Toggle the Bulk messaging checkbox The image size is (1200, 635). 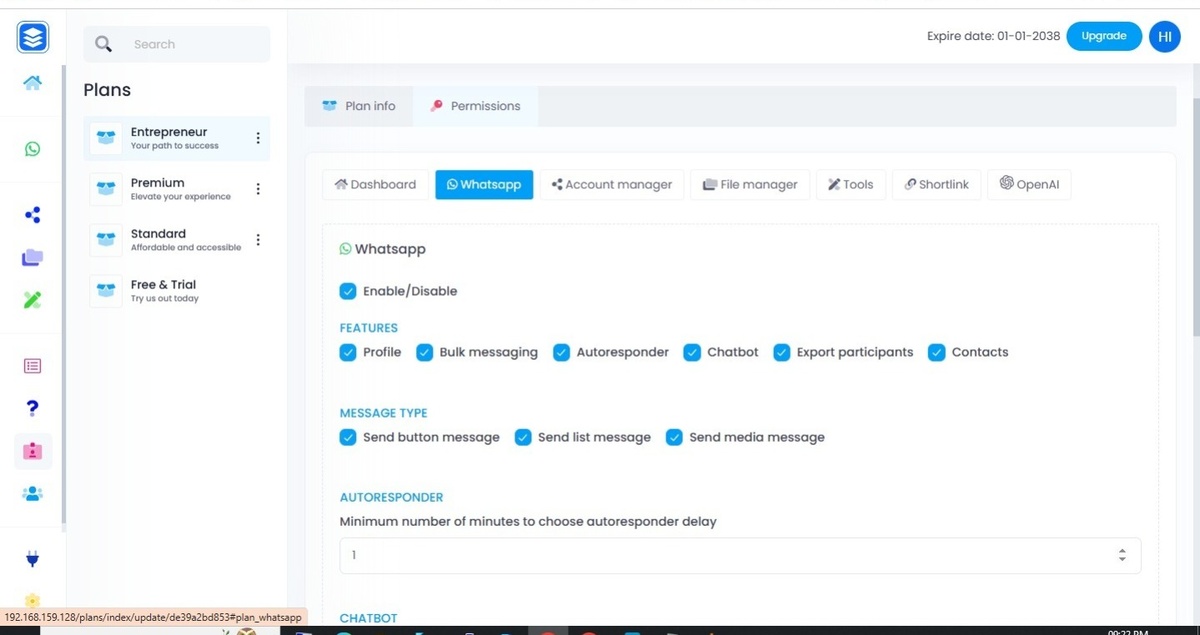coord(424,352)
